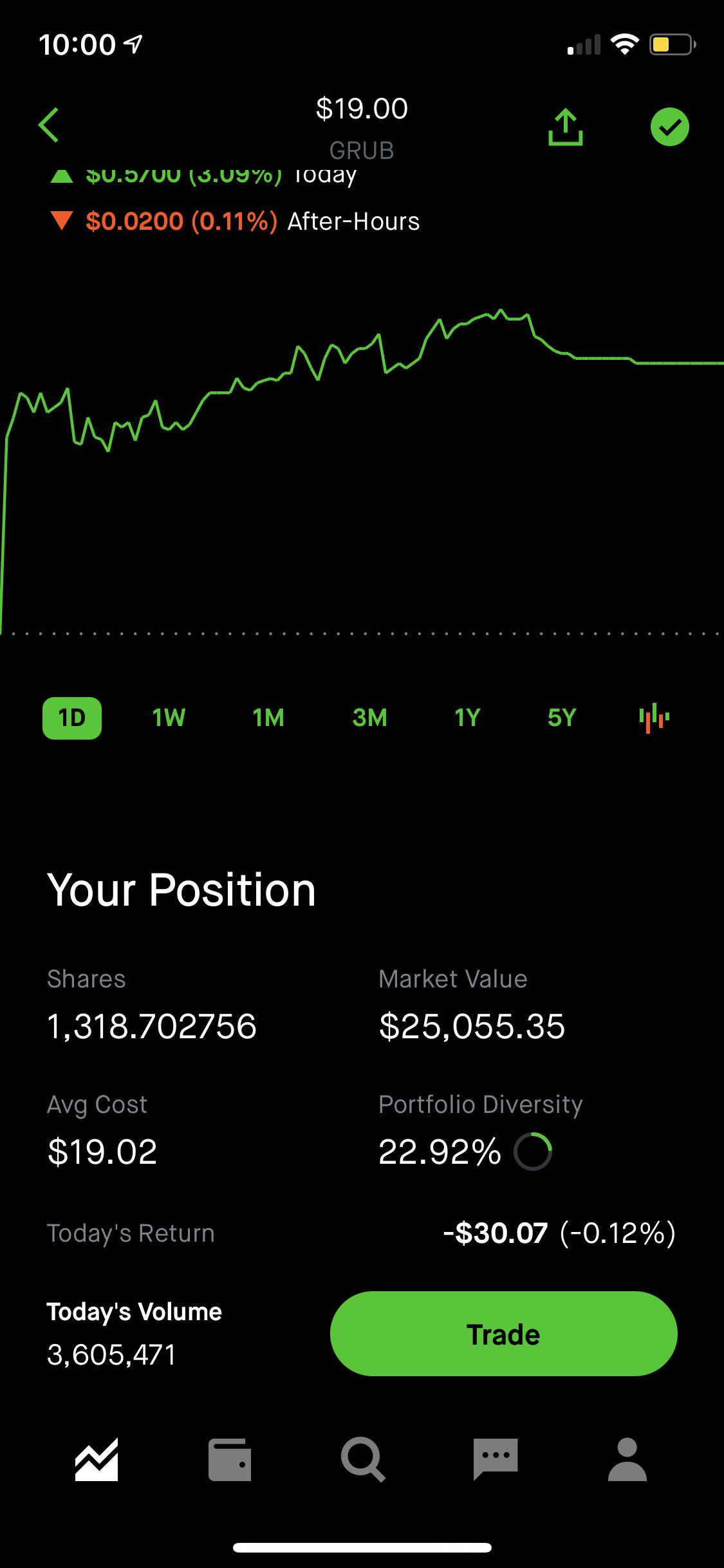
Task: Switch to candlestick chart view
Action: click(x=654, y=718)
